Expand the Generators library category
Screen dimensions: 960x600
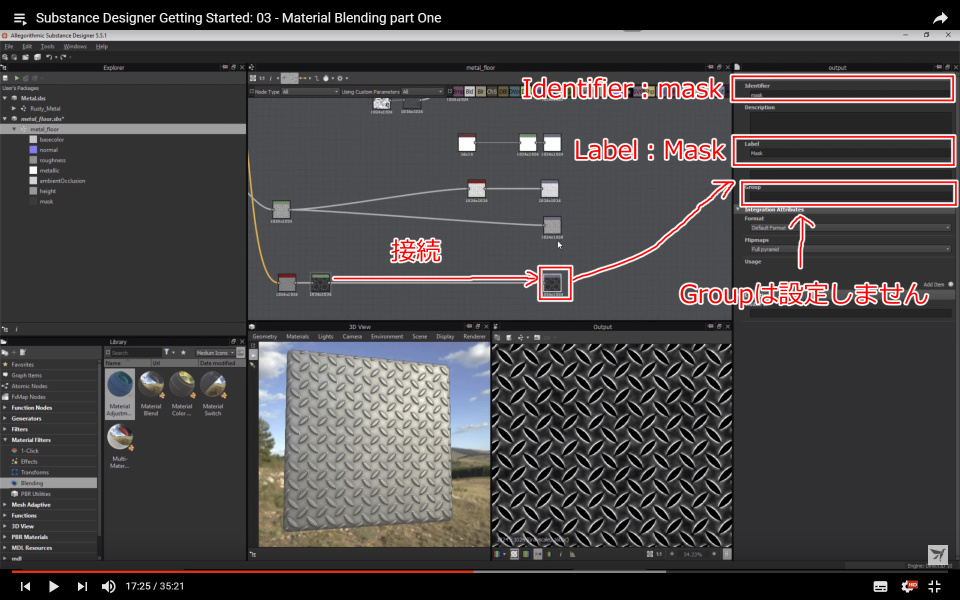[x=5, y=419]
